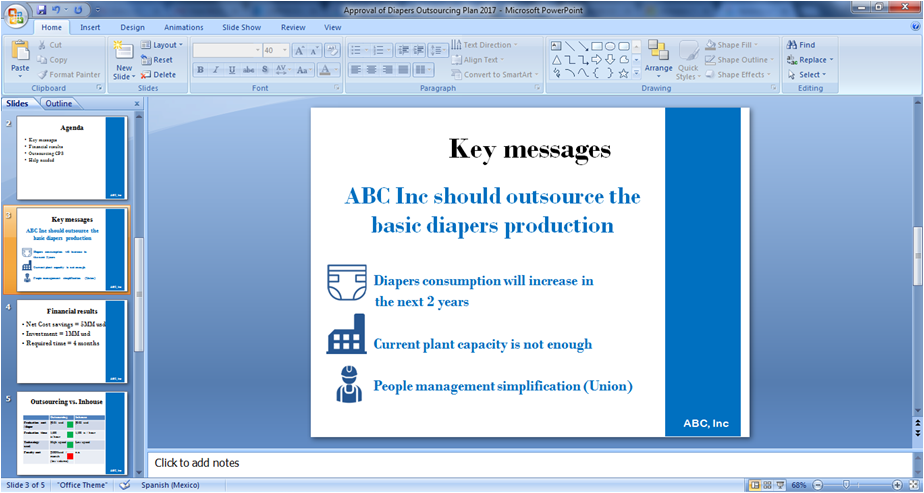Expand the Layout dropdown
This screenshot has height=493, width=924.
(x=162, y=45)
